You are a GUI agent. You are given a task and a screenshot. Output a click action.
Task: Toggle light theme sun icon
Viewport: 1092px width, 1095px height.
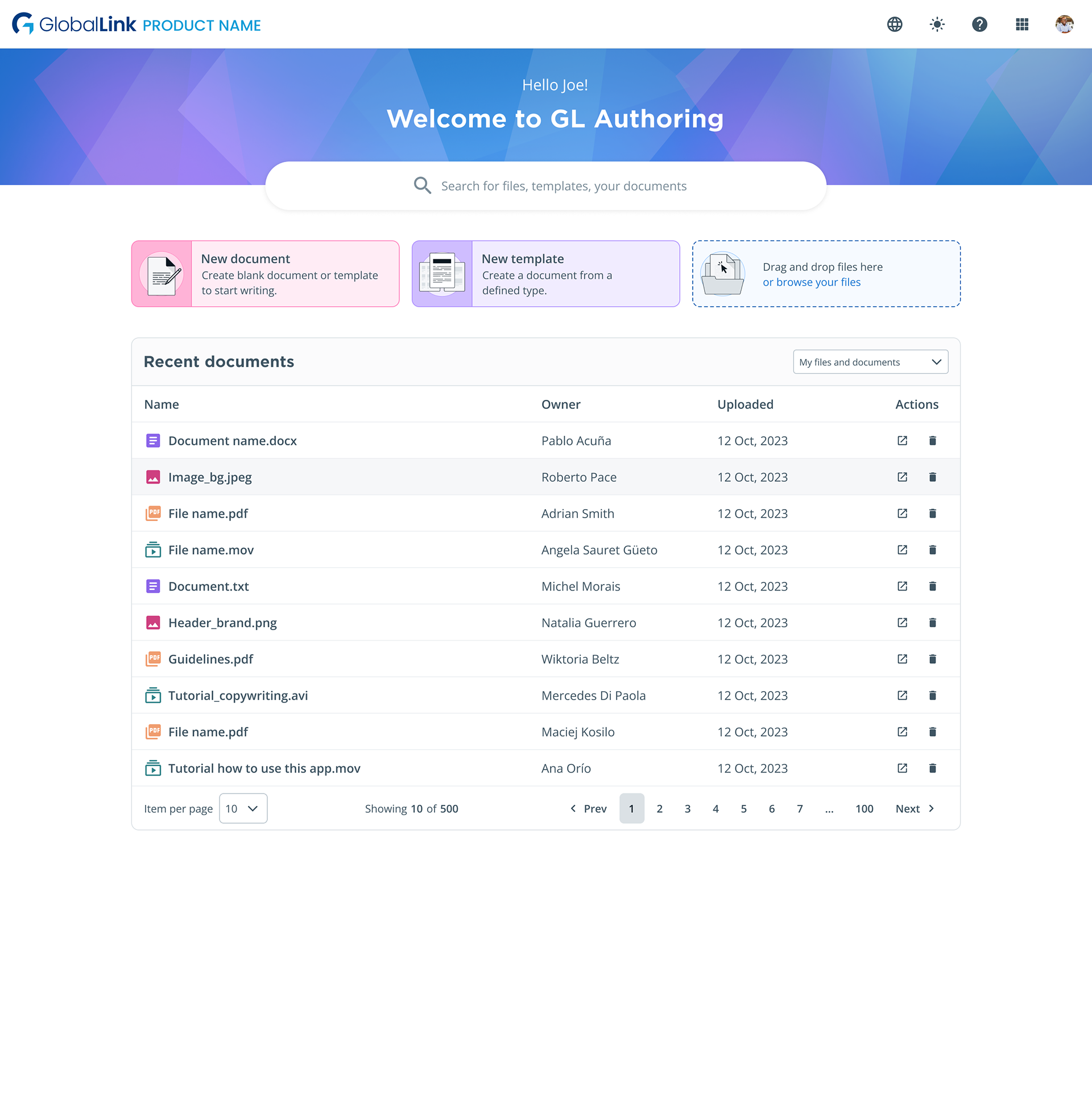(x=937, y=24)
